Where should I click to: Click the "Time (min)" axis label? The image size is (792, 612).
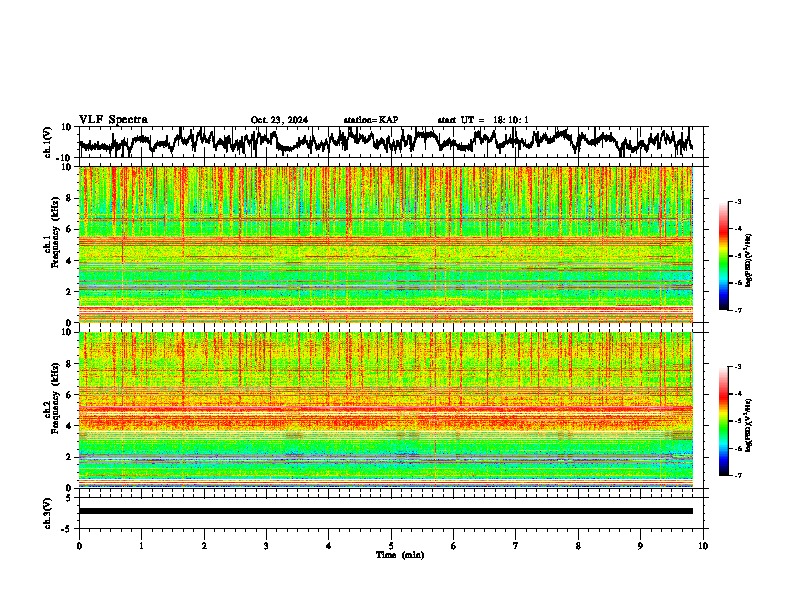pos(400,555)
